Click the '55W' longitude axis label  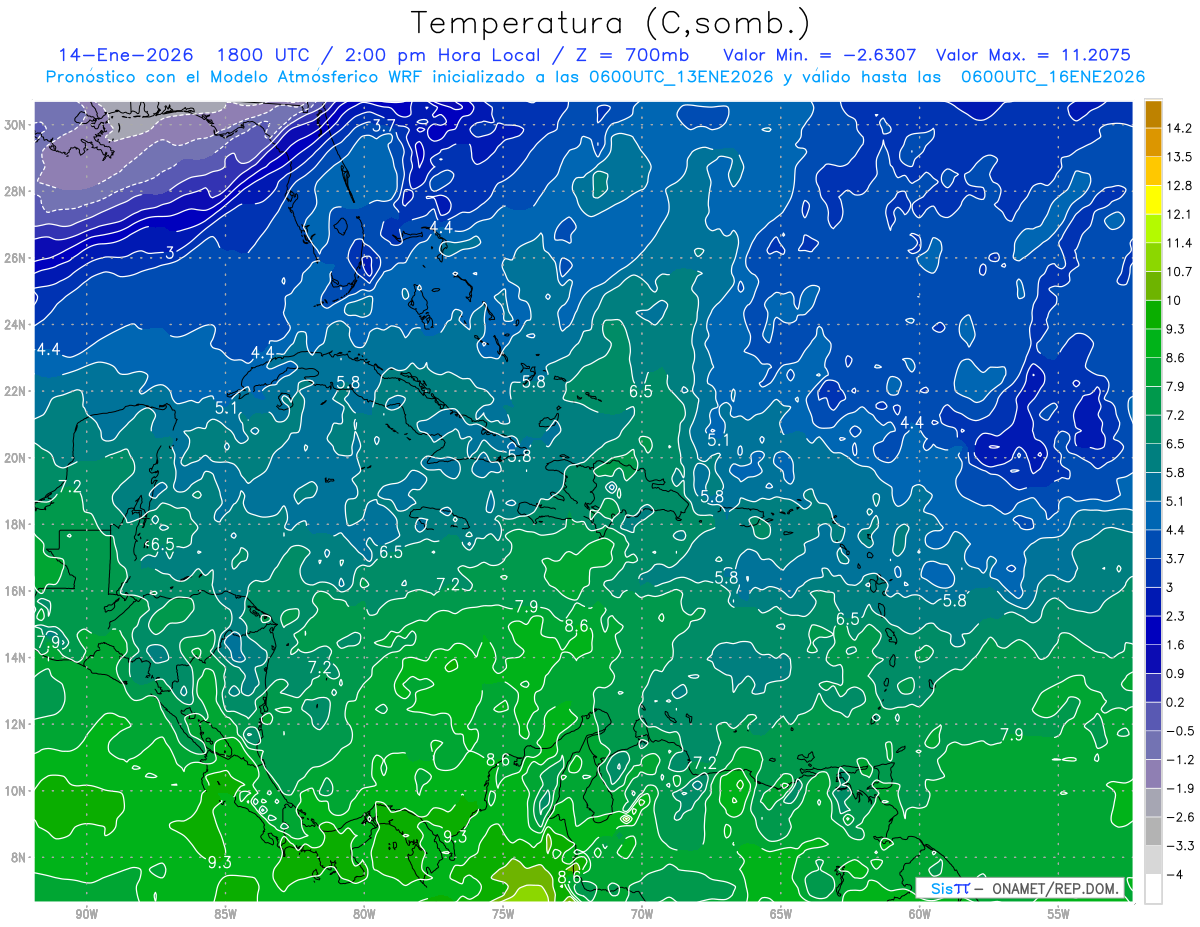tap(1059, 914)
